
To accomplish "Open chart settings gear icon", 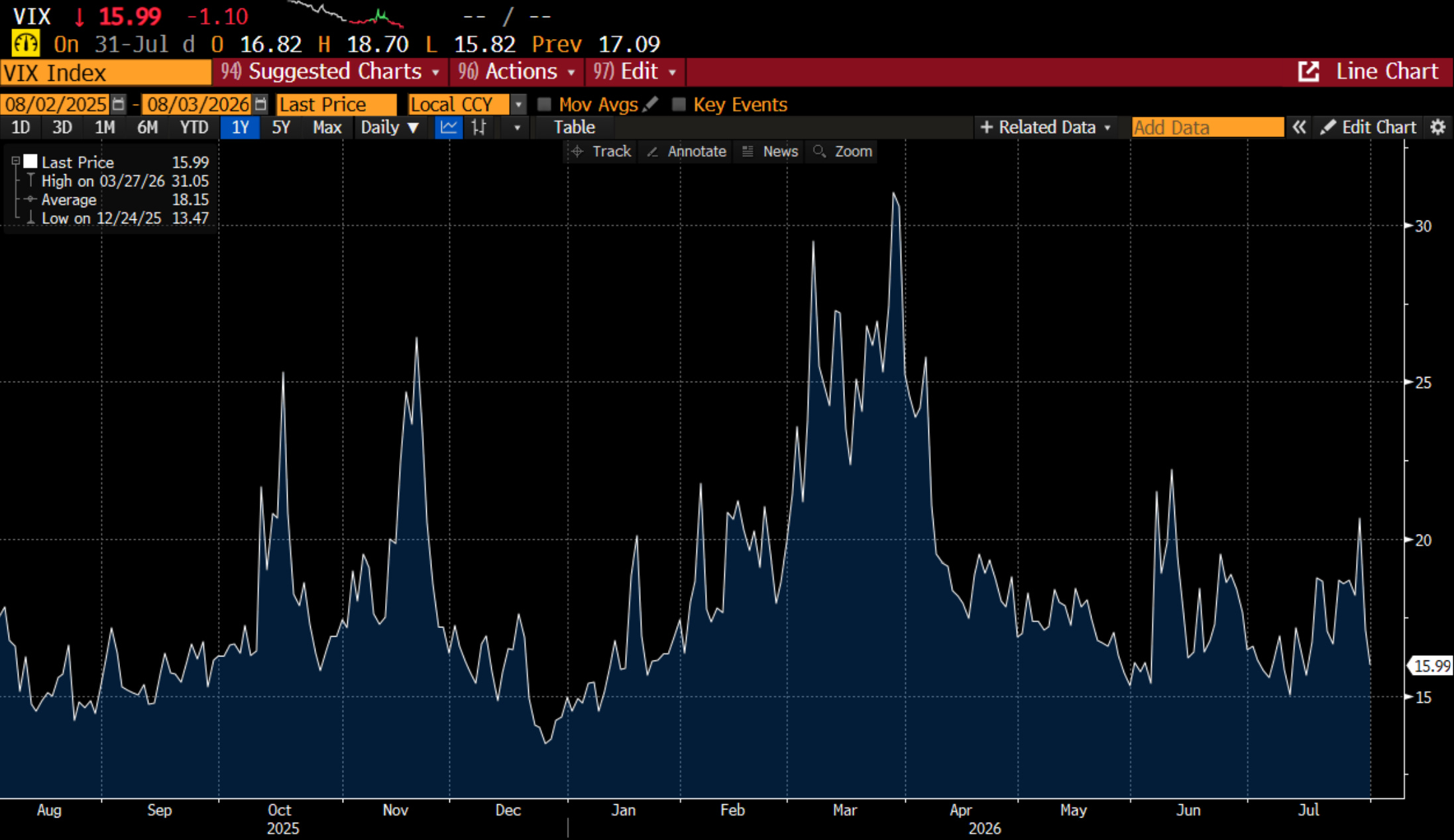I will coord(1437,127).
